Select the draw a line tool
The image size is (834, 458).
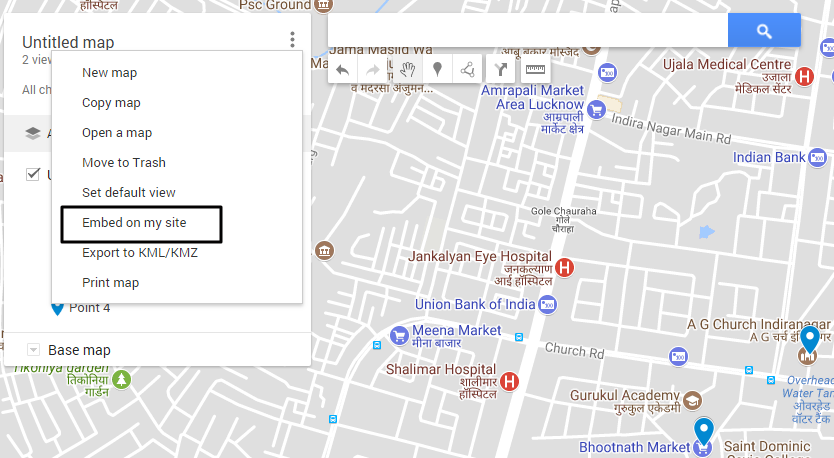(x=468, y=69)
